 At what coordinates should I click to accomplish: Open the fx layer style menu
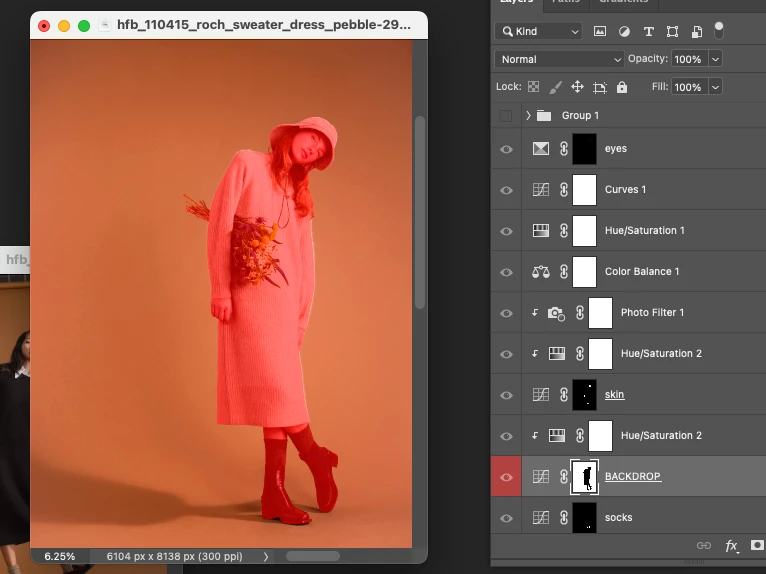[x=731, y=546]
